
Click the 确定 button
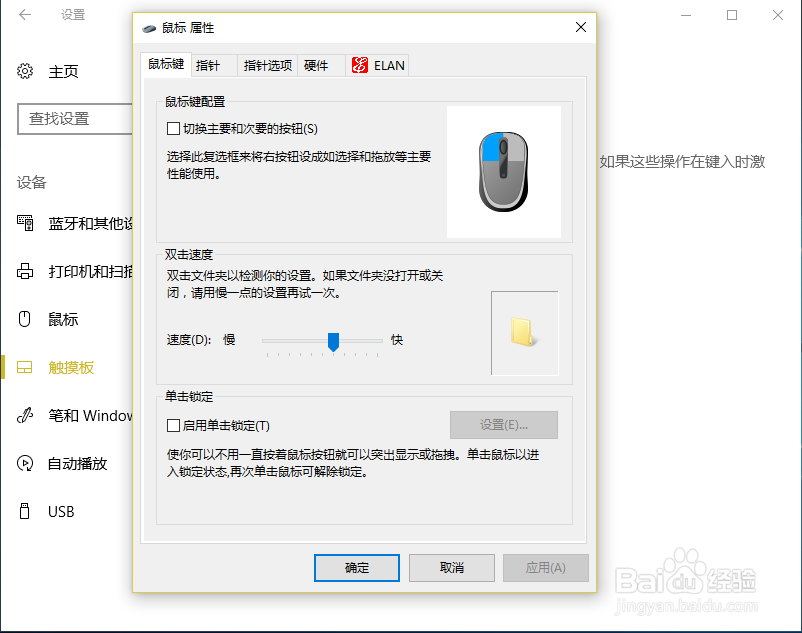pyautogui.click(x=357, y=568)
